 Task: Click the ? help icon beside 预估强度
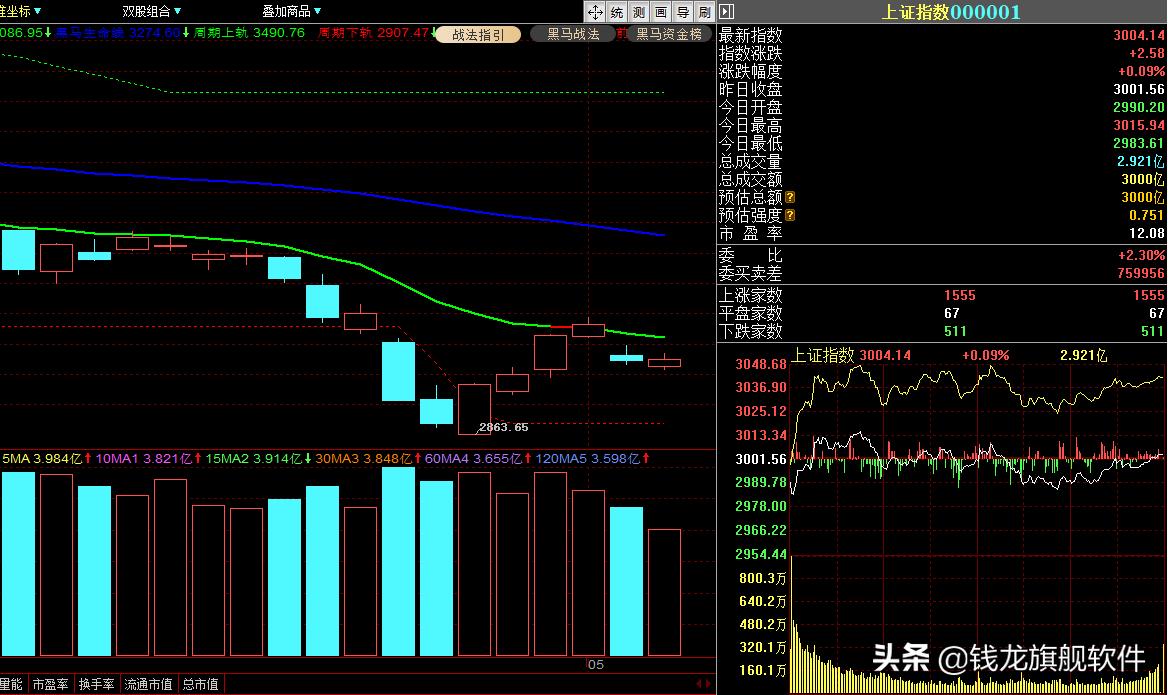790,215
